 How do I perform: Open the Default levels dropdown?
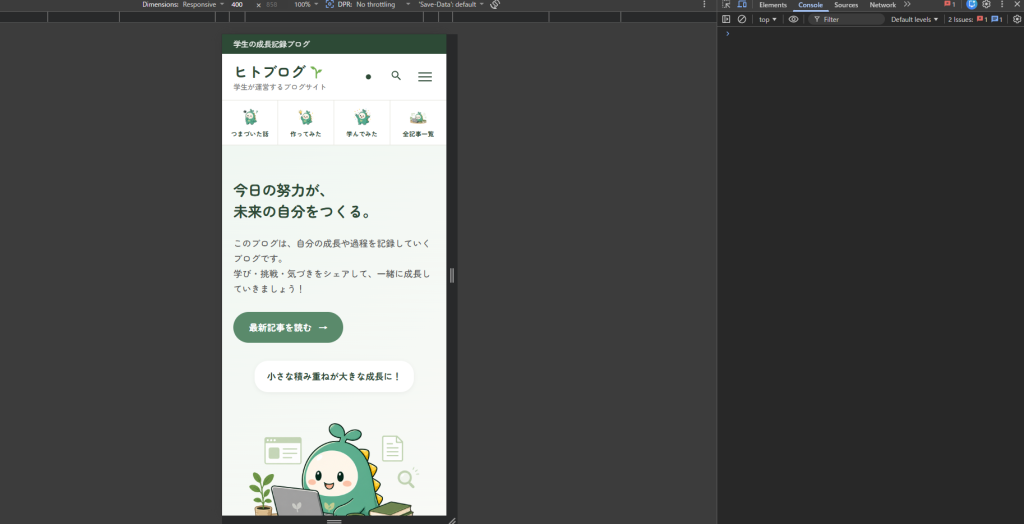tap(914, 20)
